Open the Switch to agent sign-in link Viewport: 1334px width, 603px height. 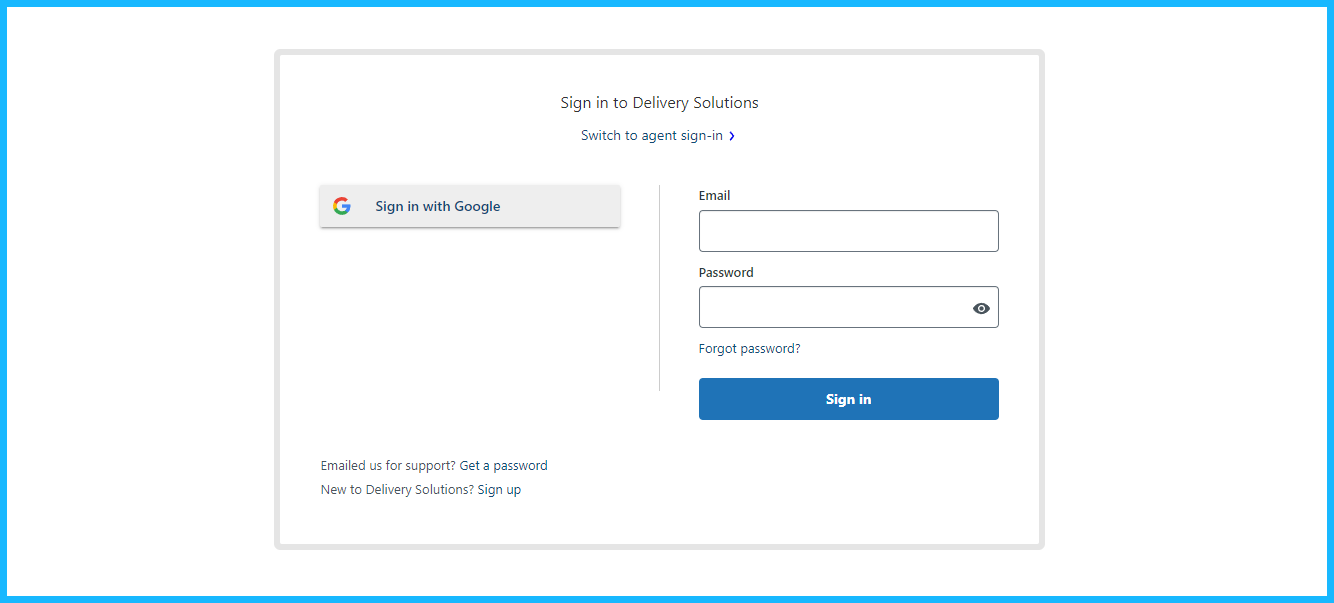pos(652,135)
